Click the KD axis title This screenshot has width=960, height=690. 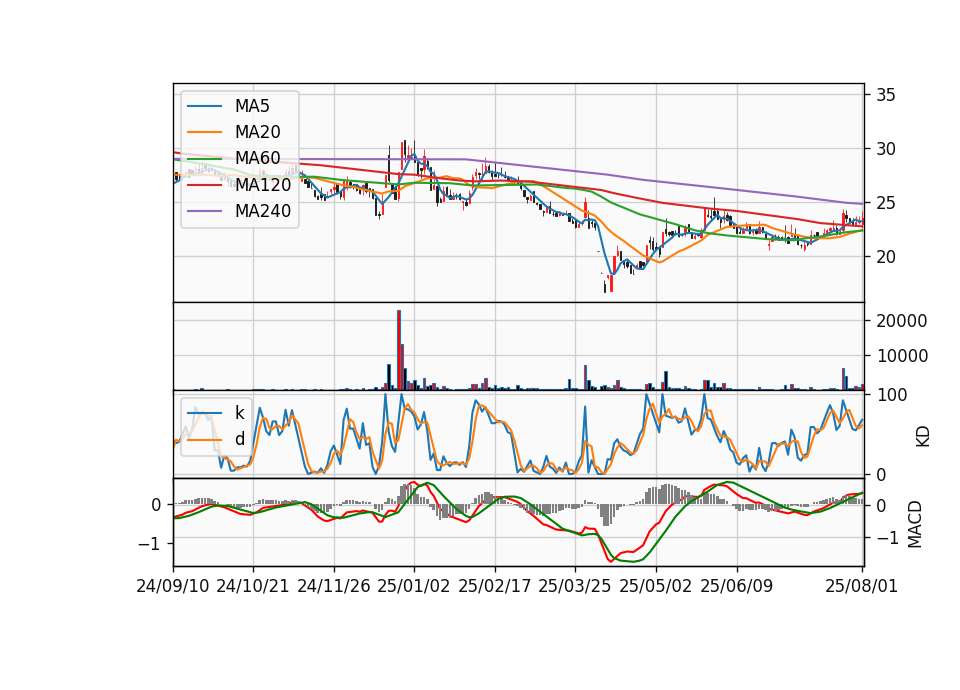pyautogui.click(x=922, y=437)
